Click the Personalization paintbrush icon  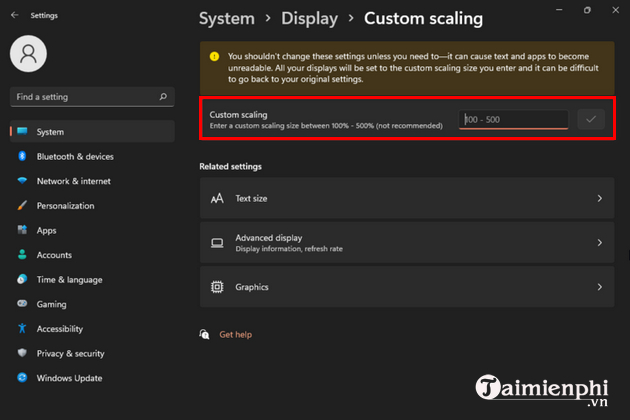point(22,205)
